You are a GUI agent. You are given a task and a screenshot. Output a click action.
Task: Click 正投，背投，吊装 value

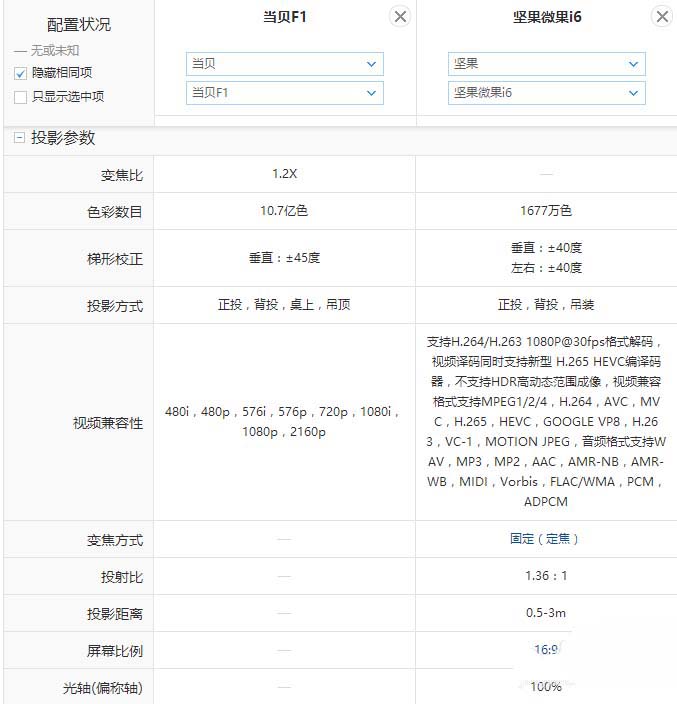point(546,305)
